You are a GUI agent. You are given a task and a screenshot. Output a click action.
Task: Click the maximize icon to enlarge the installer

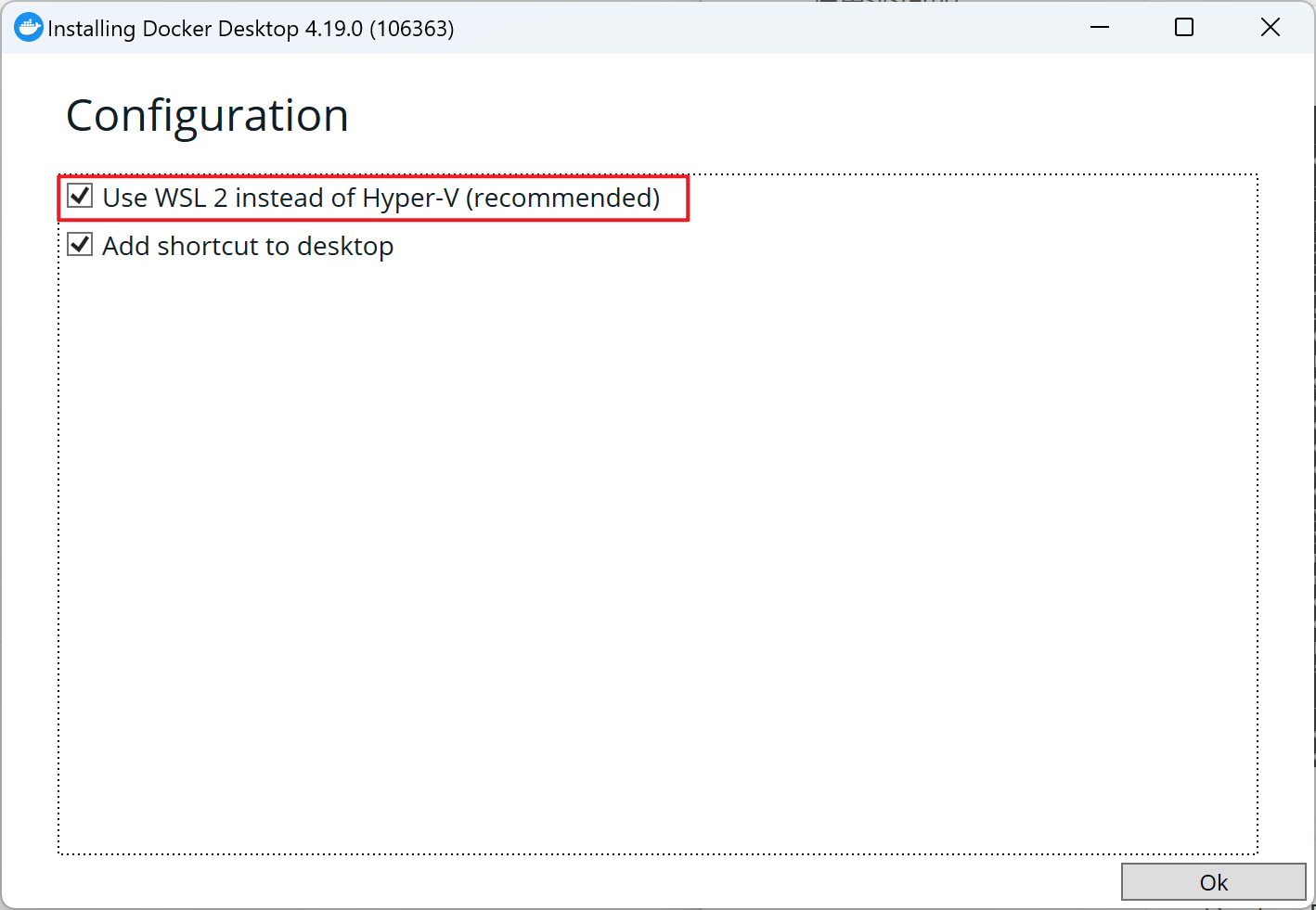(1183, 27)
